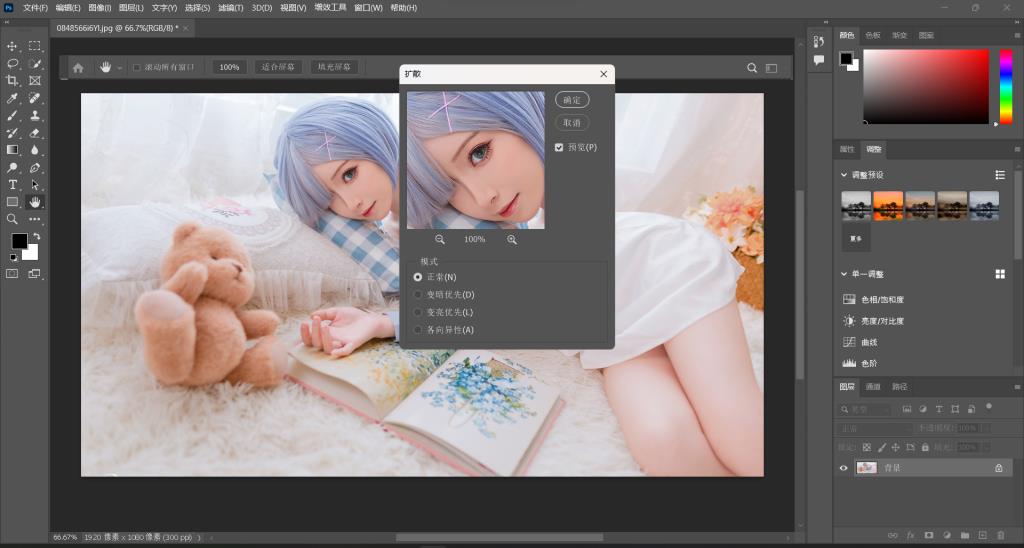
Task: Open the Layer (图层) menu
Action: pyautogui.click(x=131, y=8)
